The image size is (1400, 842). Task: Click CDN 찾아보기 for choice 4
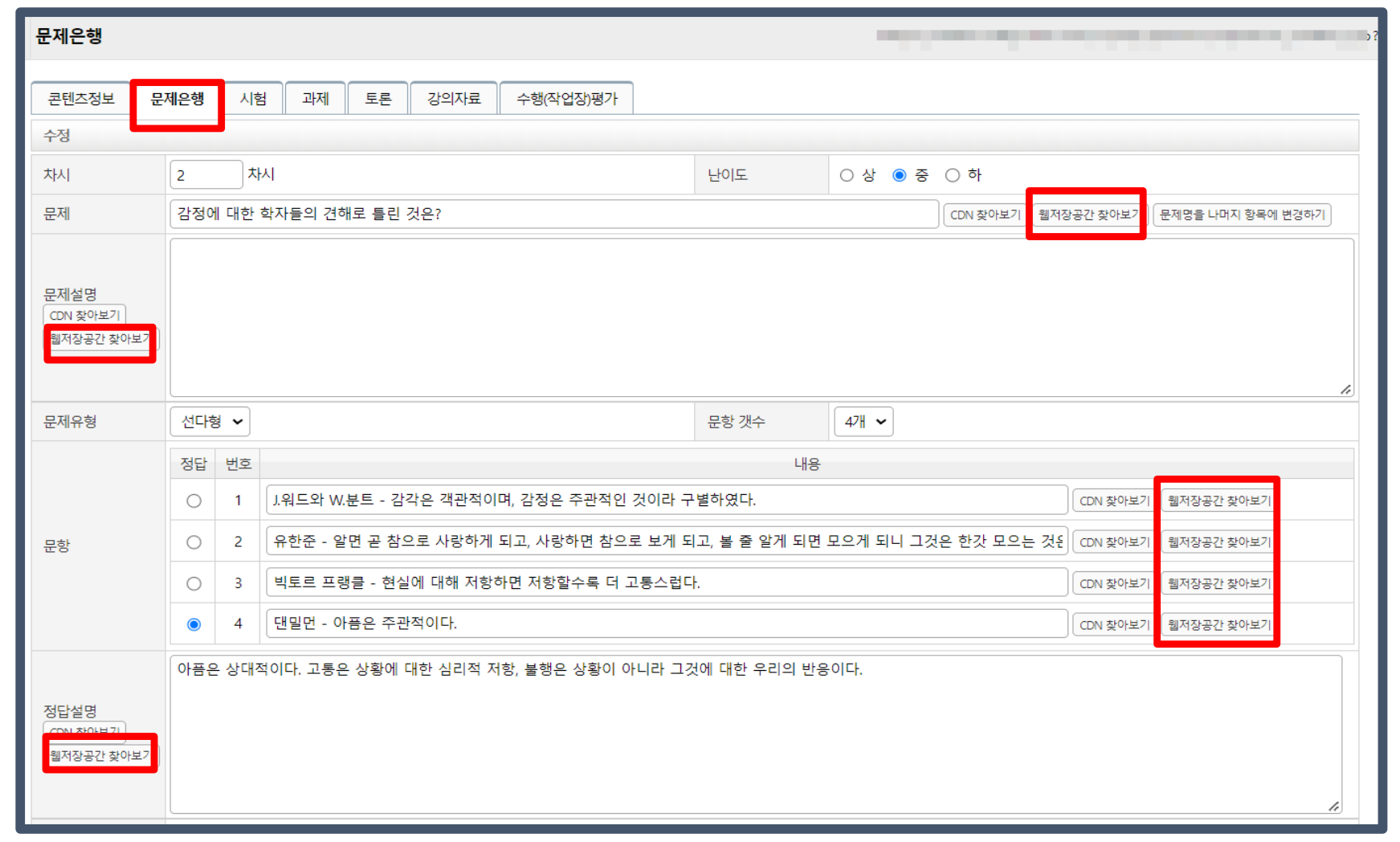[x=1113, y=625]
